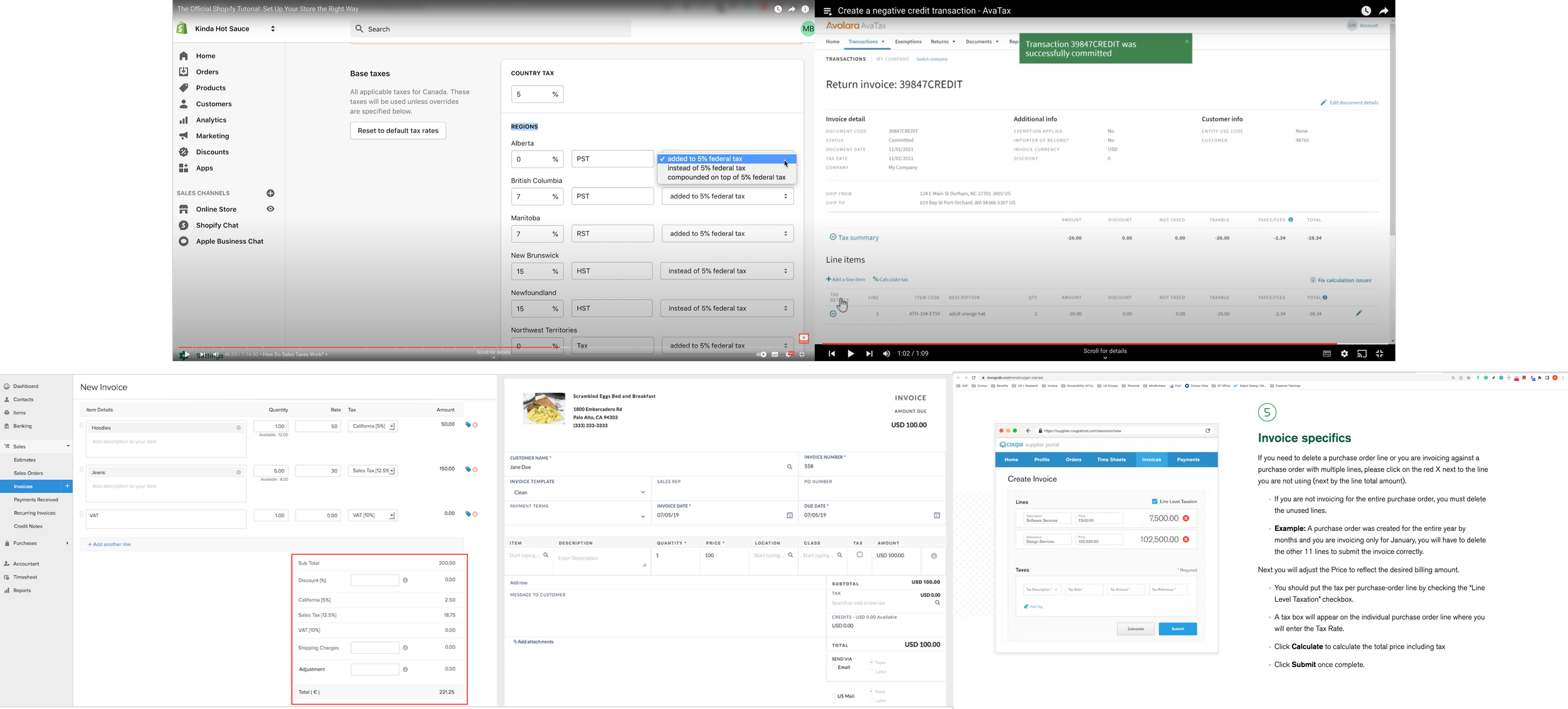This screenshot has width=1568, height=709.
Task: Click Edit document details
Action: [x=1349, y=103]
